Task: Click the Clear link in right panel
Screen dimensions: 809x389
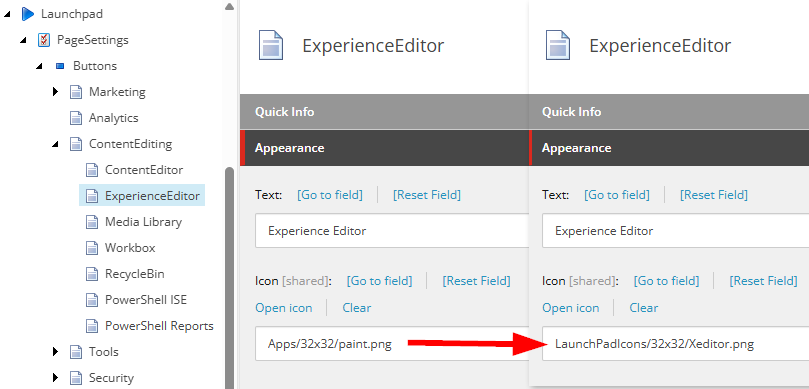Action: 643,308
